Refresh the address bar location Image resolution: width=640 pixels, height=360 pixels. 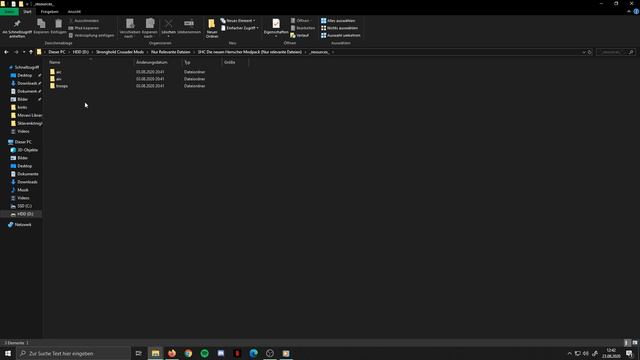pyautogui.click(x=589, y=52)
